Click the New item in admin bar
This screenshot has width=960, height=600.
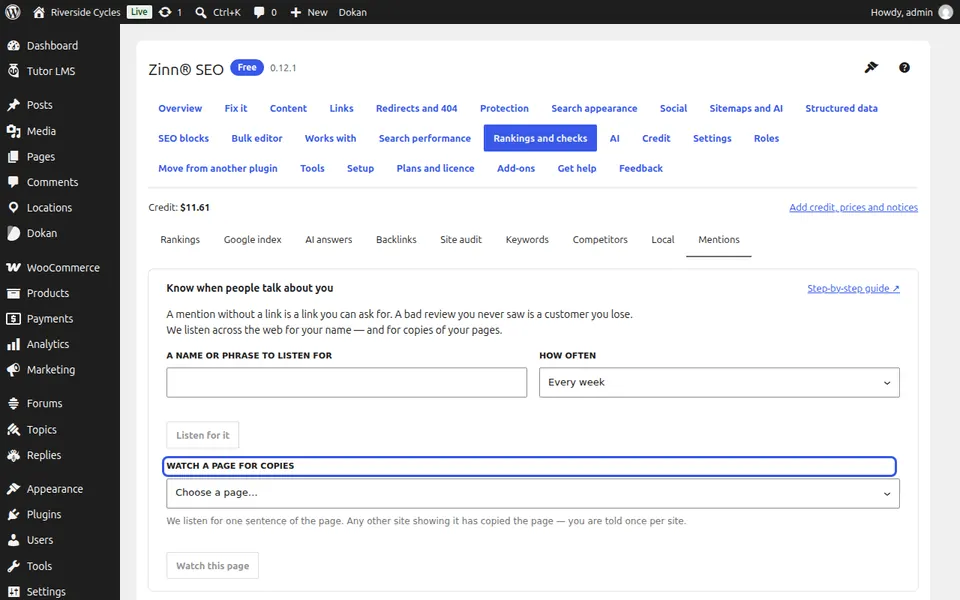click(309, 12)
